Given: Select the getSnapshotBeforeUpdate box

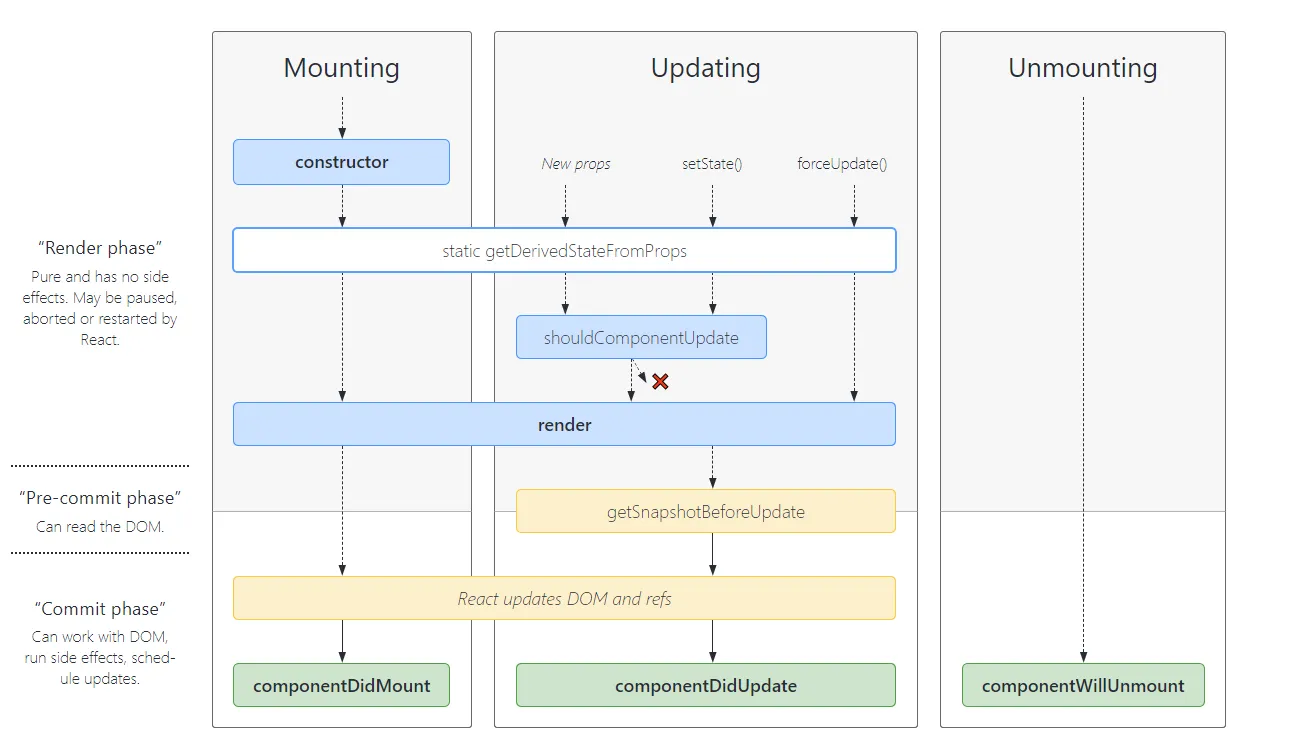Looking at the screenshot, I should pyautogui.click(x=705, y=511).
